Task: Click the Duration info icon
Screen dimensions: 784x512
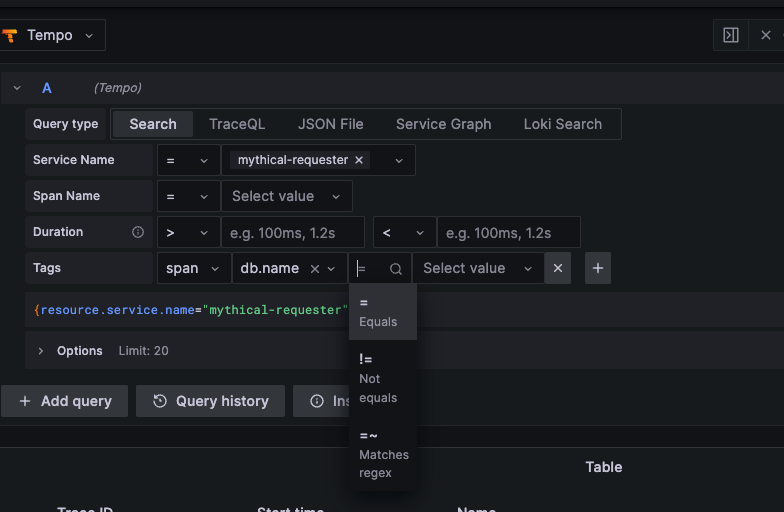Action: (138, 232)
